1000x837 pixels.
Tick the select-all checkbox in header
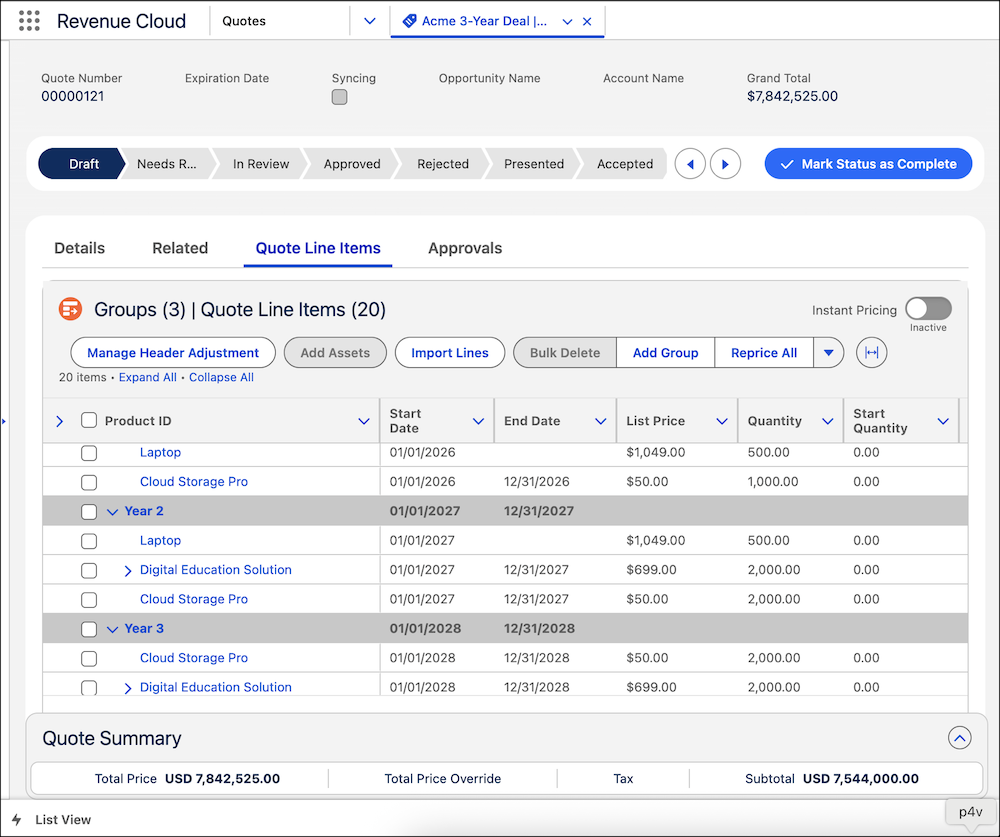(x=89, y=420)
